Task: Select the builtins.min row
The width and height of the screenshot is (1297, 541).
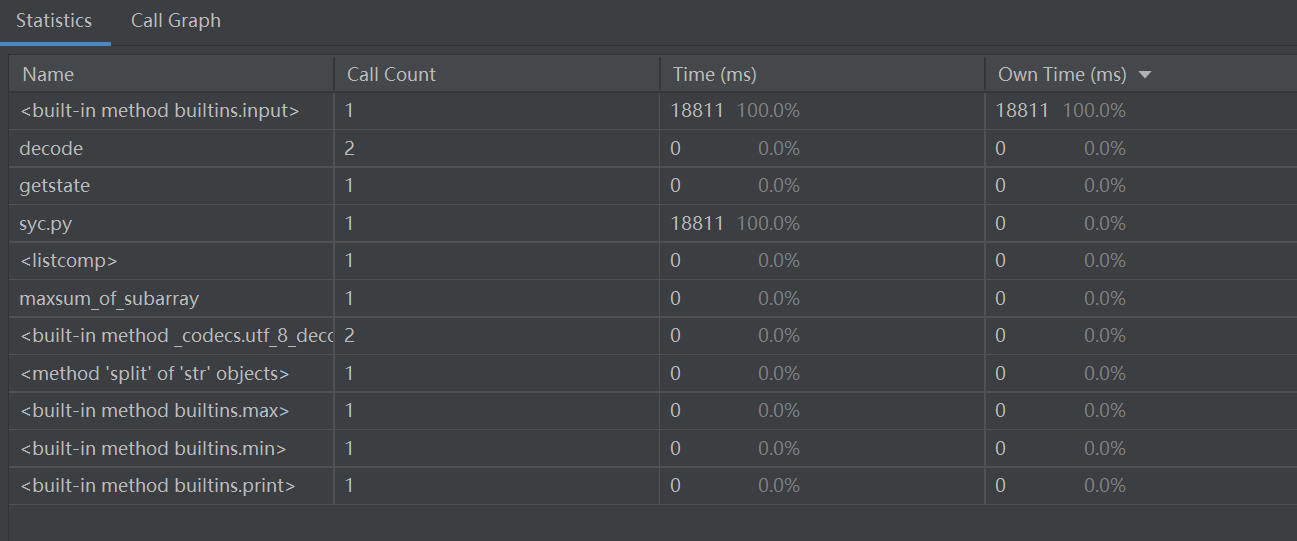Action: click(x=152, y=448)
